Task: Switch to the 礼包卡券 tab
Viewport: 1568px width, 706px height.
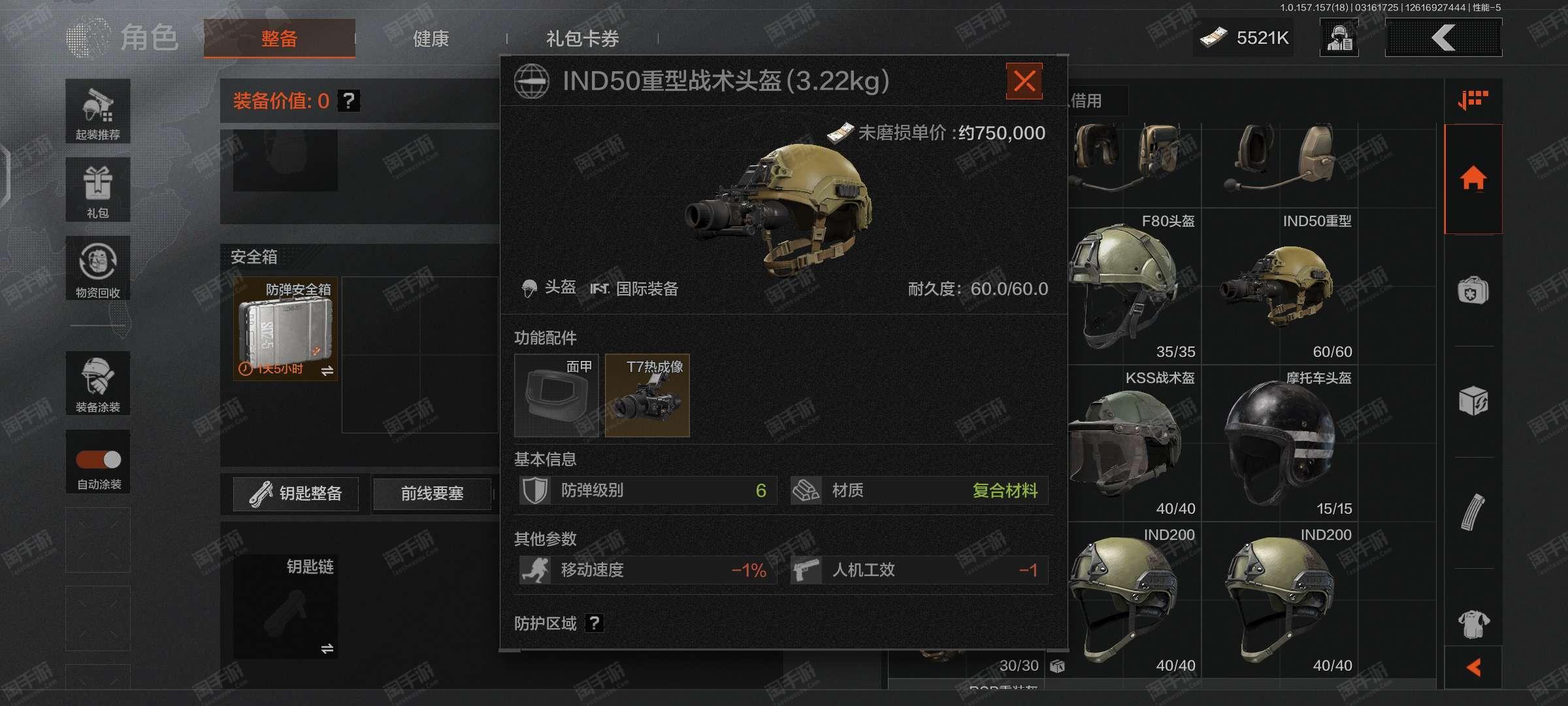Action: (582, 39)
